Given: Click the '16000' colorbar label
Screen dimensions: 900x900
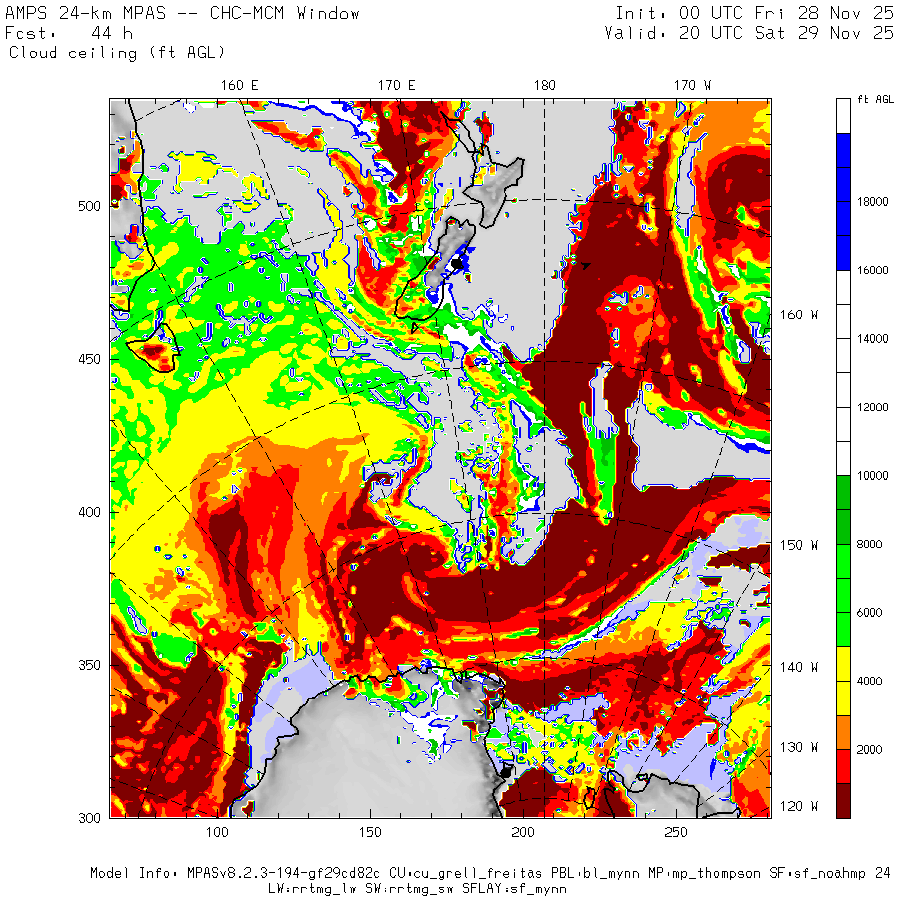Looking at the screenshot, I should tap(872, 270).
